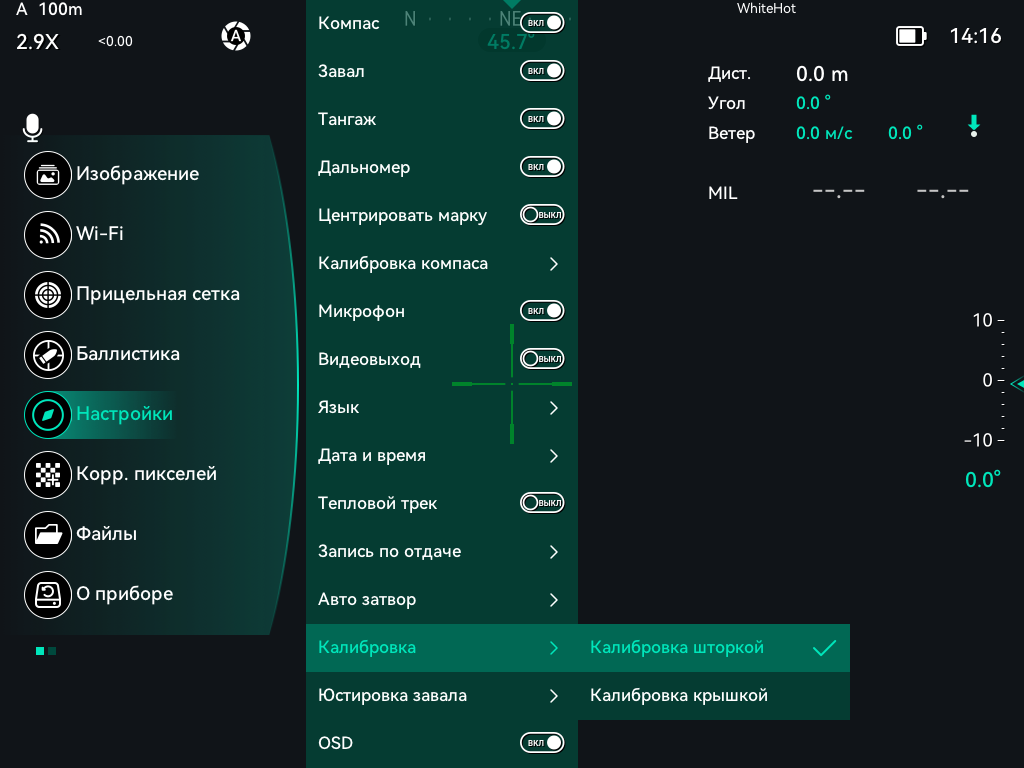
Task: Open the Wi-Fi section icon
Action: pyautogui.click(x=48, y=234)
